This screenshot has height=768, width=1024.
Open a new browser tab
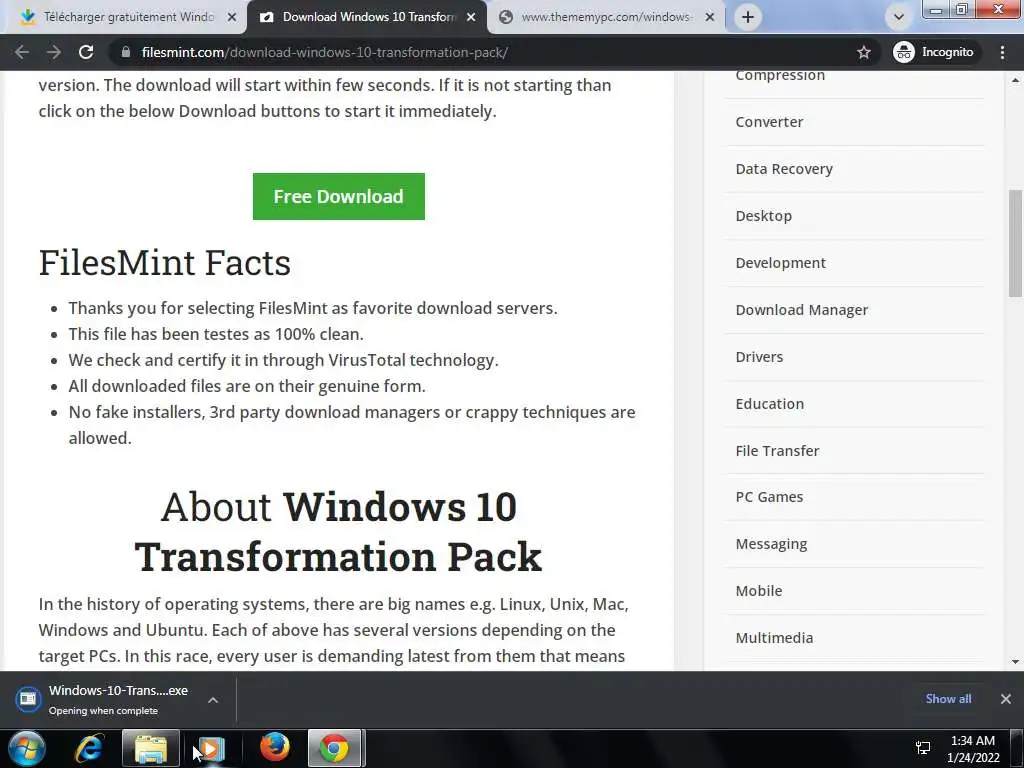tap(748, 17)
